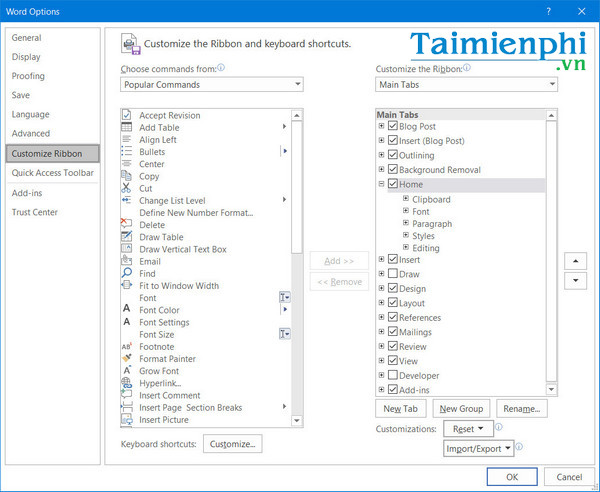This screenshot has height=492, width=600.
Task: Uncheck the Add-ins tab checkbox
Action: tap(393, 389)
